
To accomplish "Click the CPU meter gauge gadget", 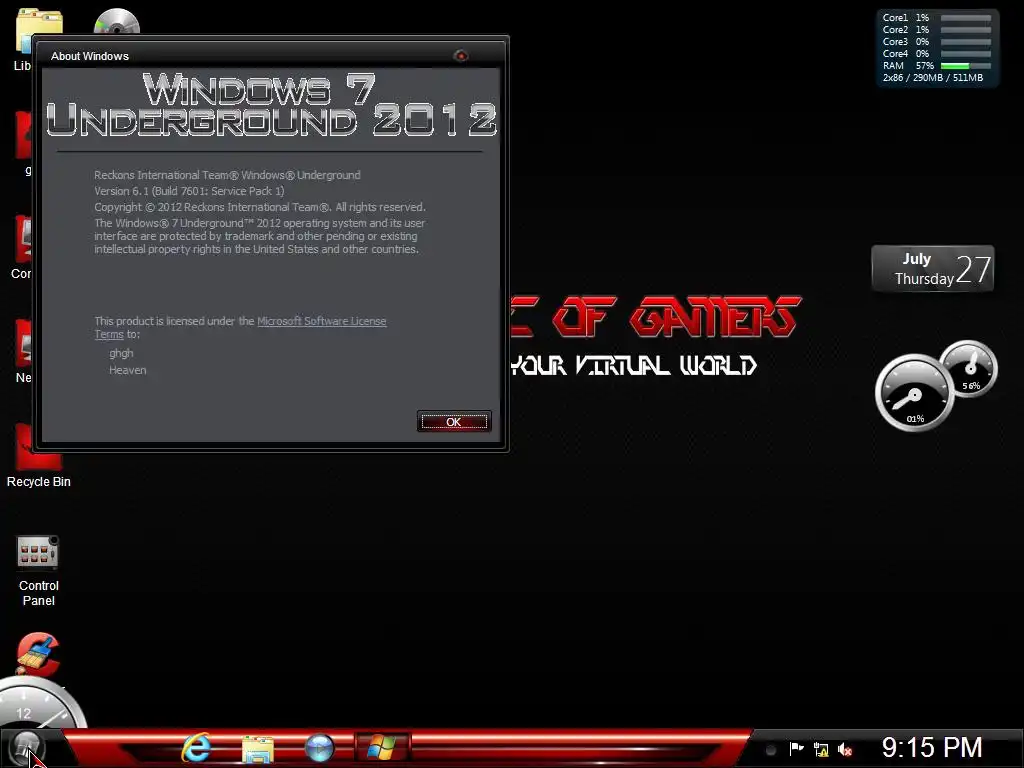I will 914,392.
